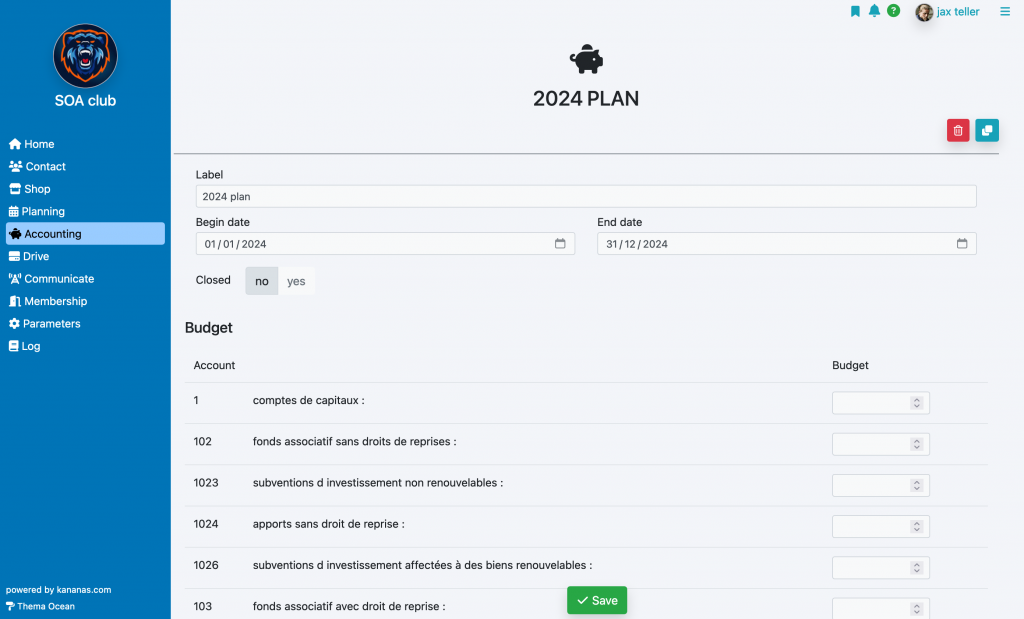Screen dimensions: 1024x619
Task: Click the SOA club bear logo
Action: tap(86, 56)
